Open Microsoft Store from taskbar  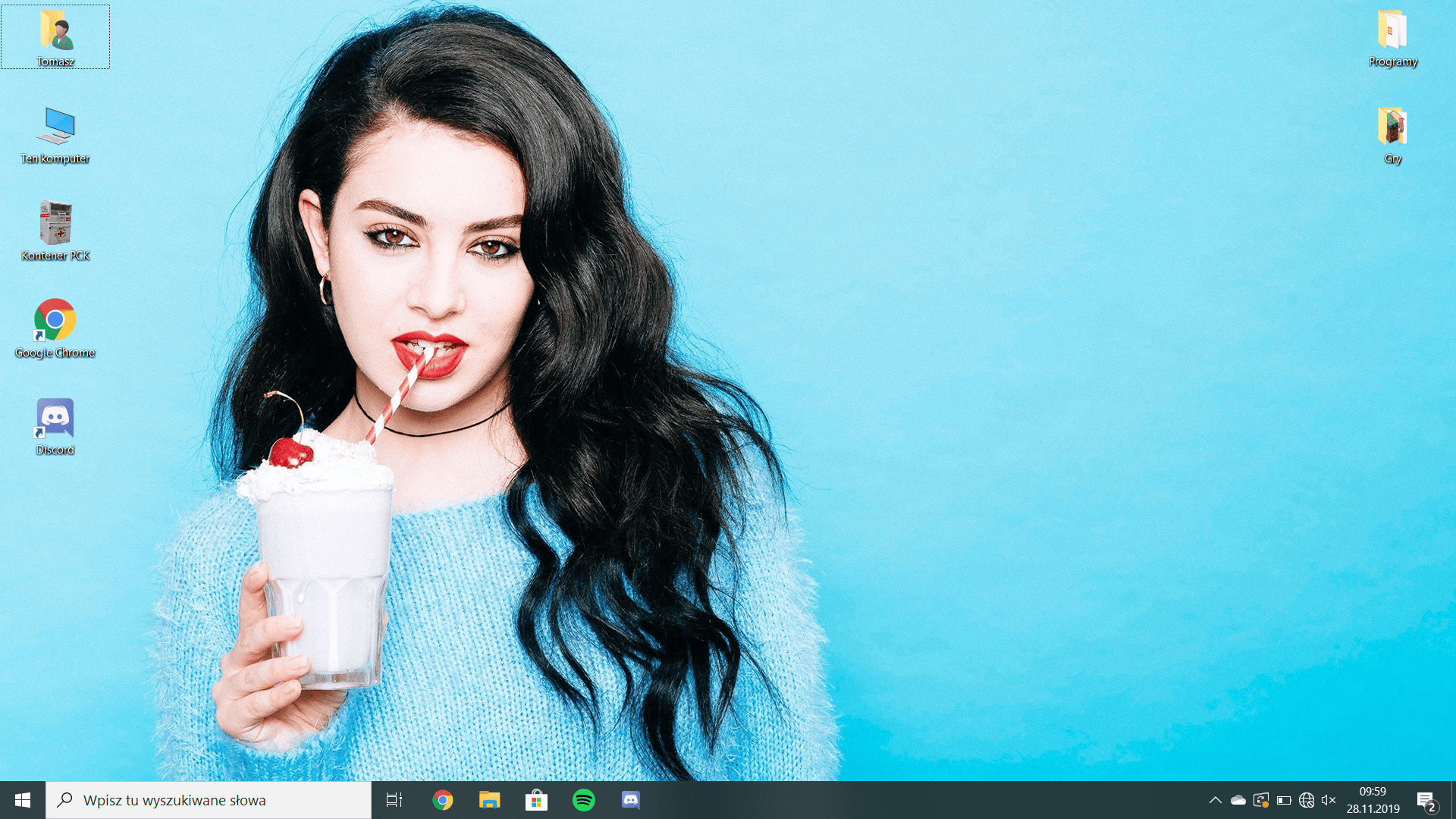pos(536,800)
